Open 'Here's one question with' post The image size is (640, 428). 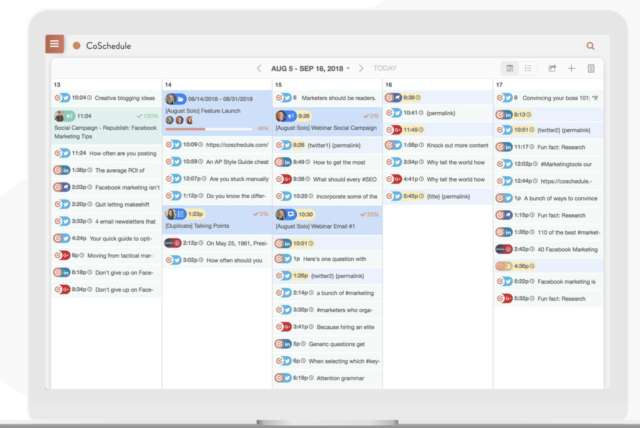tap(327, 259)
